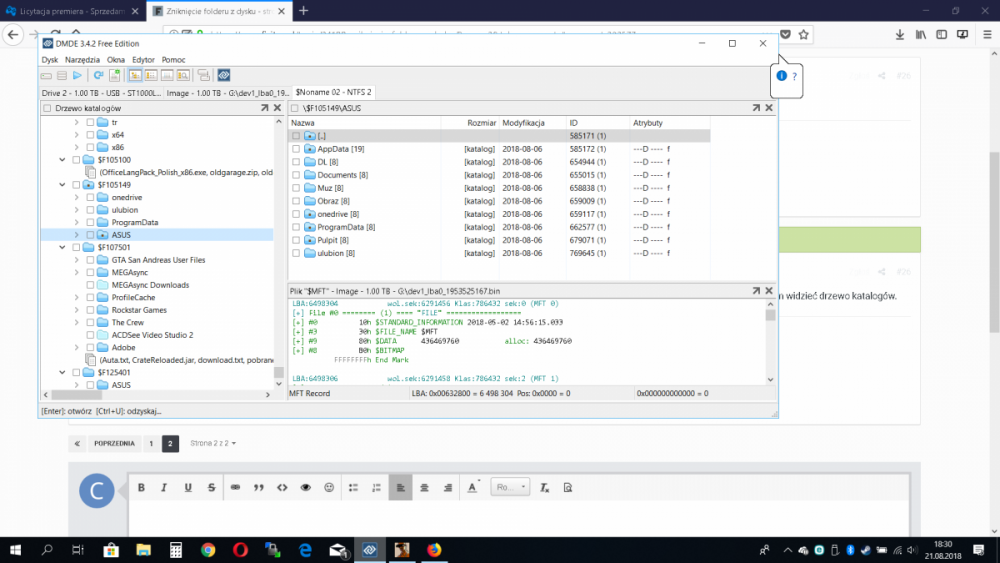Check the box next to AppData folder
The image size is (1000, 563).
pos(296,149)
